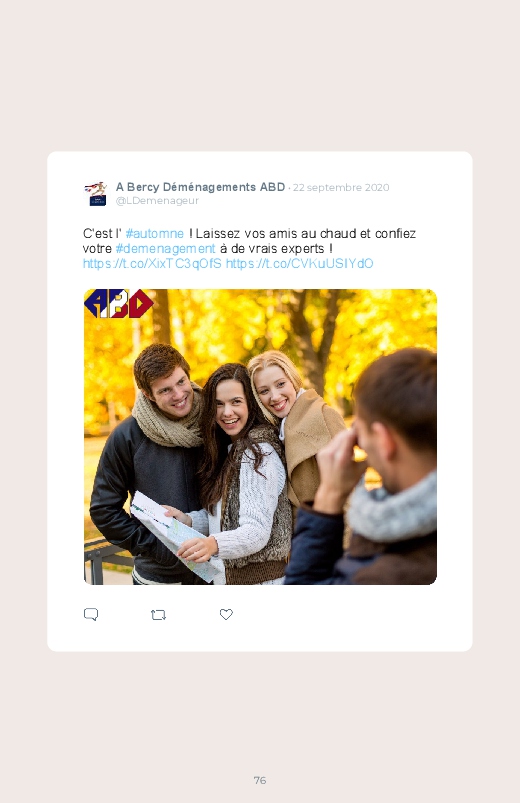Image resolution: width=520 pixels, height=803 pixels.
Task: Visit the @LDemenageur handle
Action: pyautogui.click(x=157, y=201)
